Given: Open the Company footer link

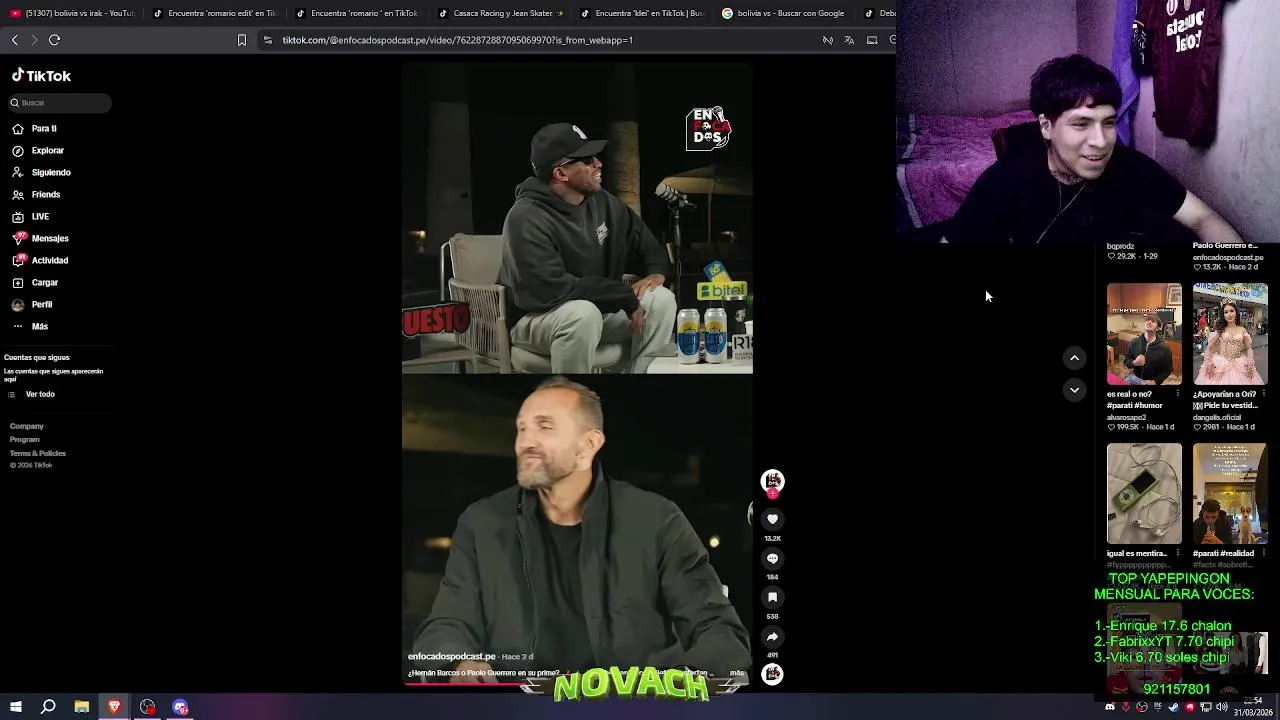Looking at the screenshot, I should (x=27, y=426).
